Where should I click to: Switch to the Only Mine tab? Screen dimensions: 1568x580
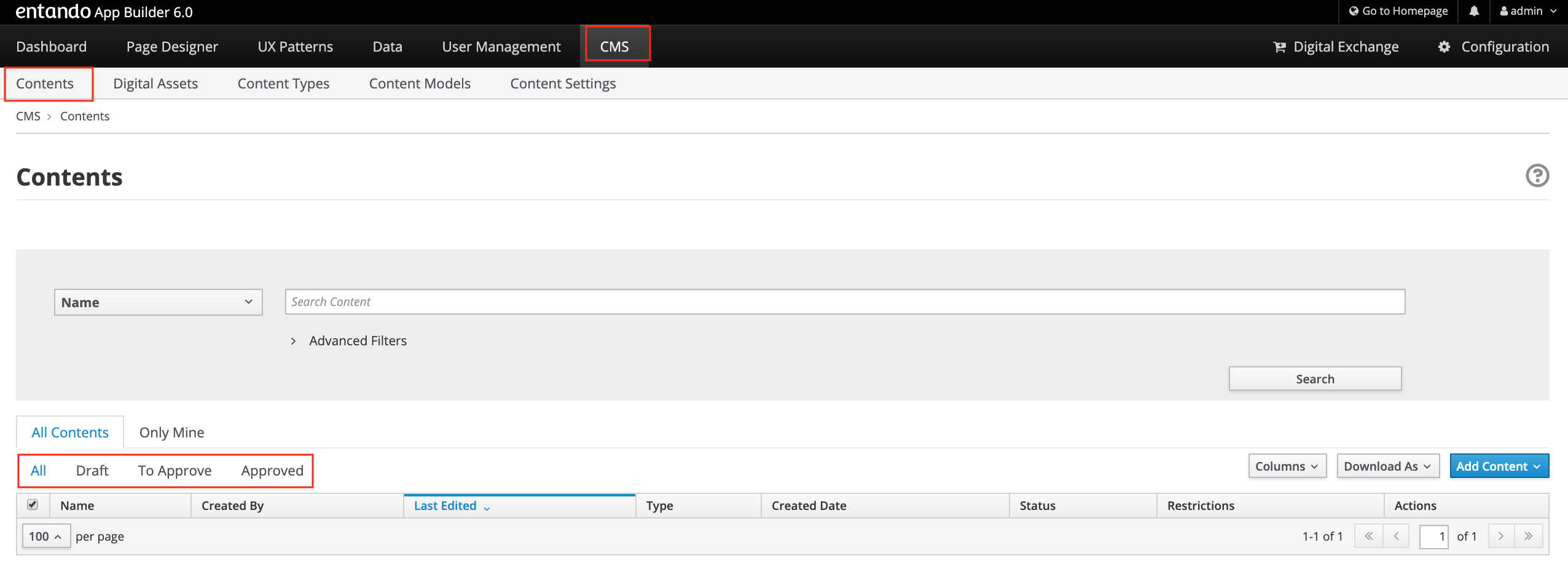point(171,433)
